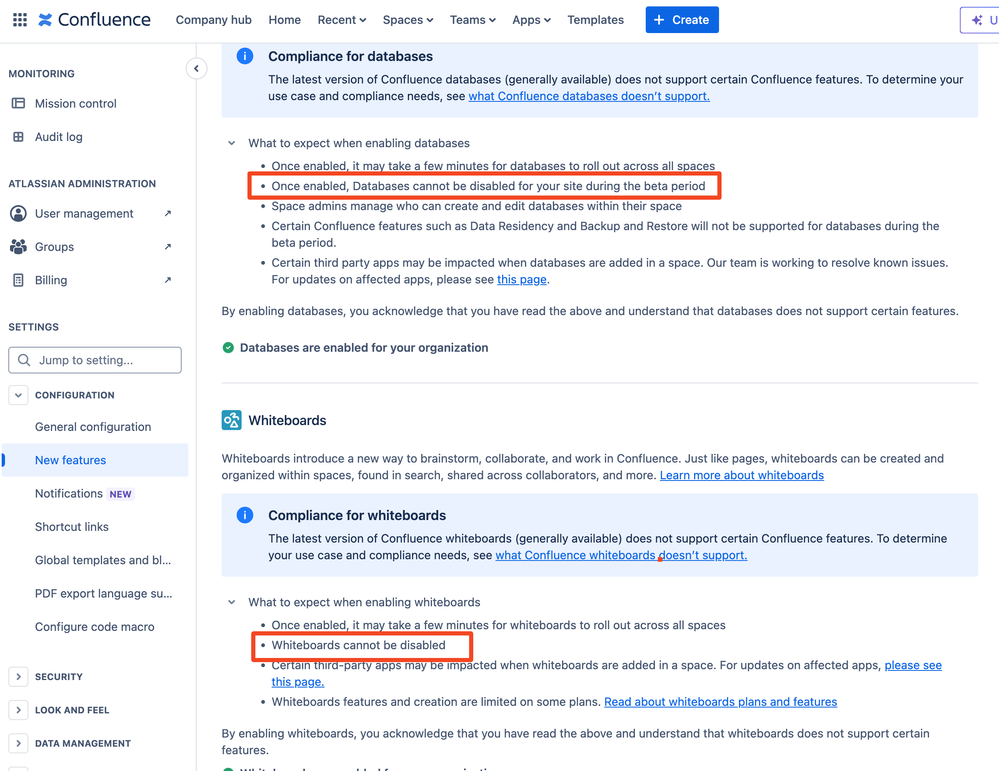Click the 'Compliance for databases' heading
This screenshot has width=999, height=771.
pyautogui.click(x=350, y=56)
